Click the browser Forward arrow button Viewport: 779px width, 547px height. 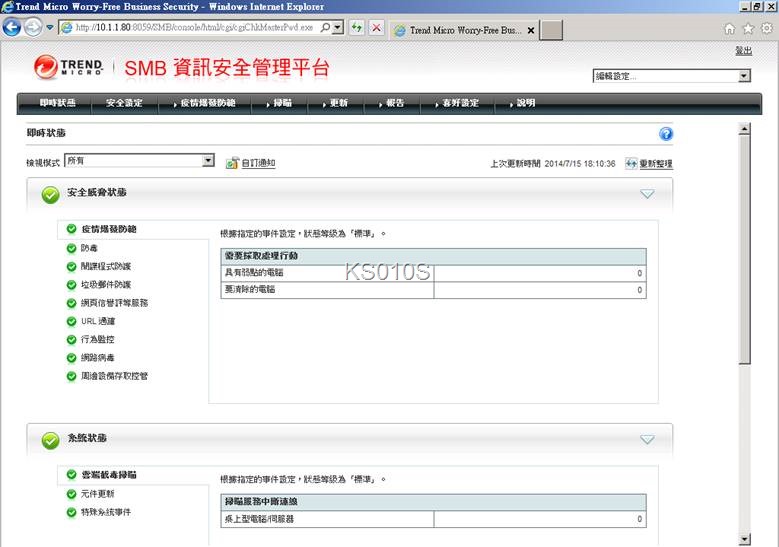point(33,27)
